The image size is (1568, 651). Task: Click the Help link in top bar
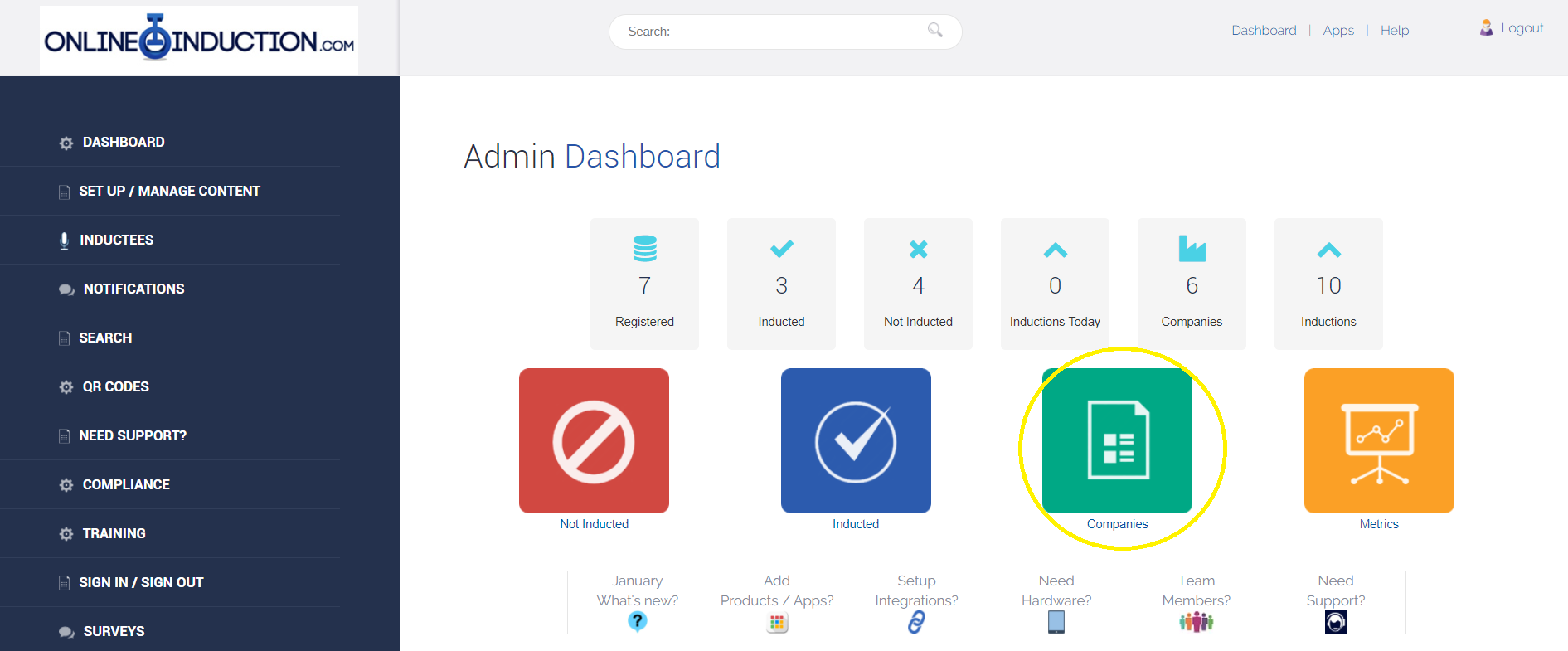point(1395,30)
